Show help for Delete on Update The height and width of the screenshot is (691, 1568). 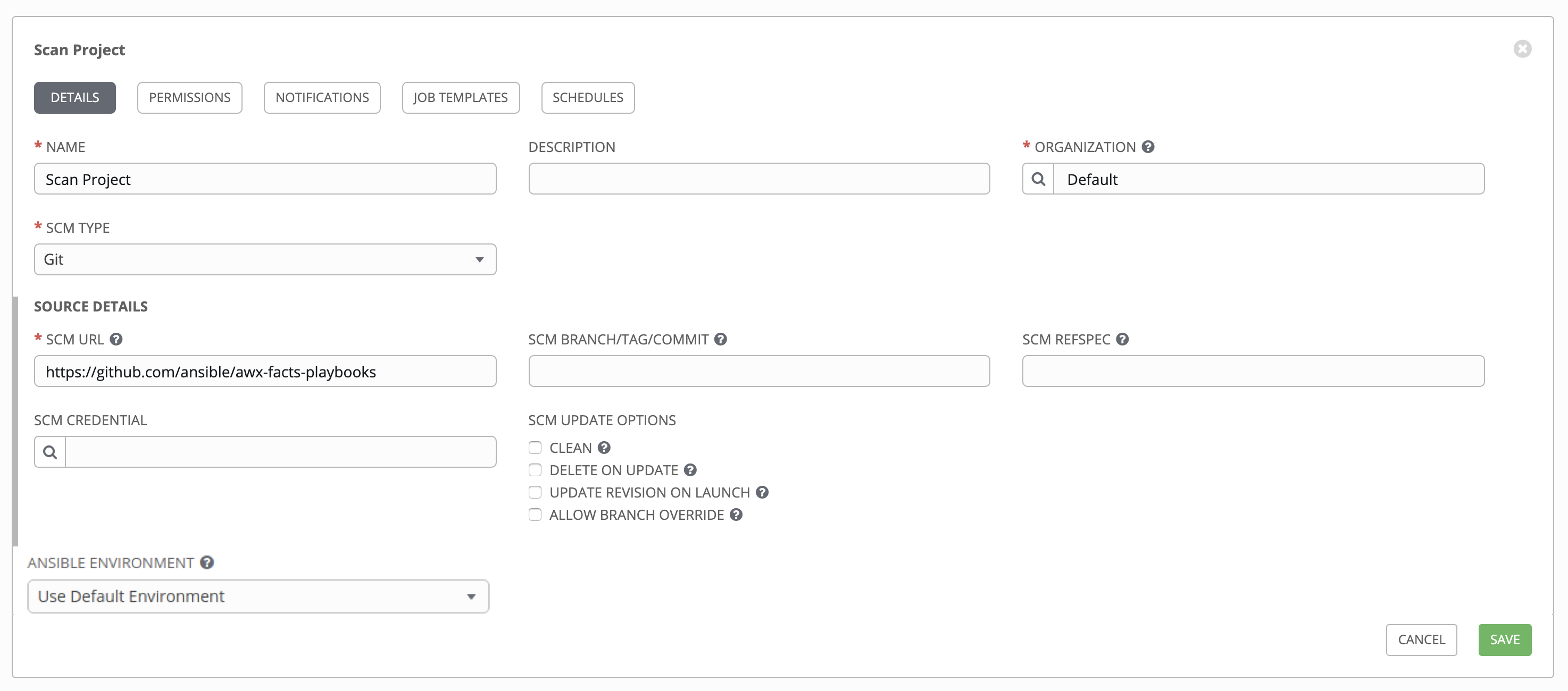(x=690, y=470)
